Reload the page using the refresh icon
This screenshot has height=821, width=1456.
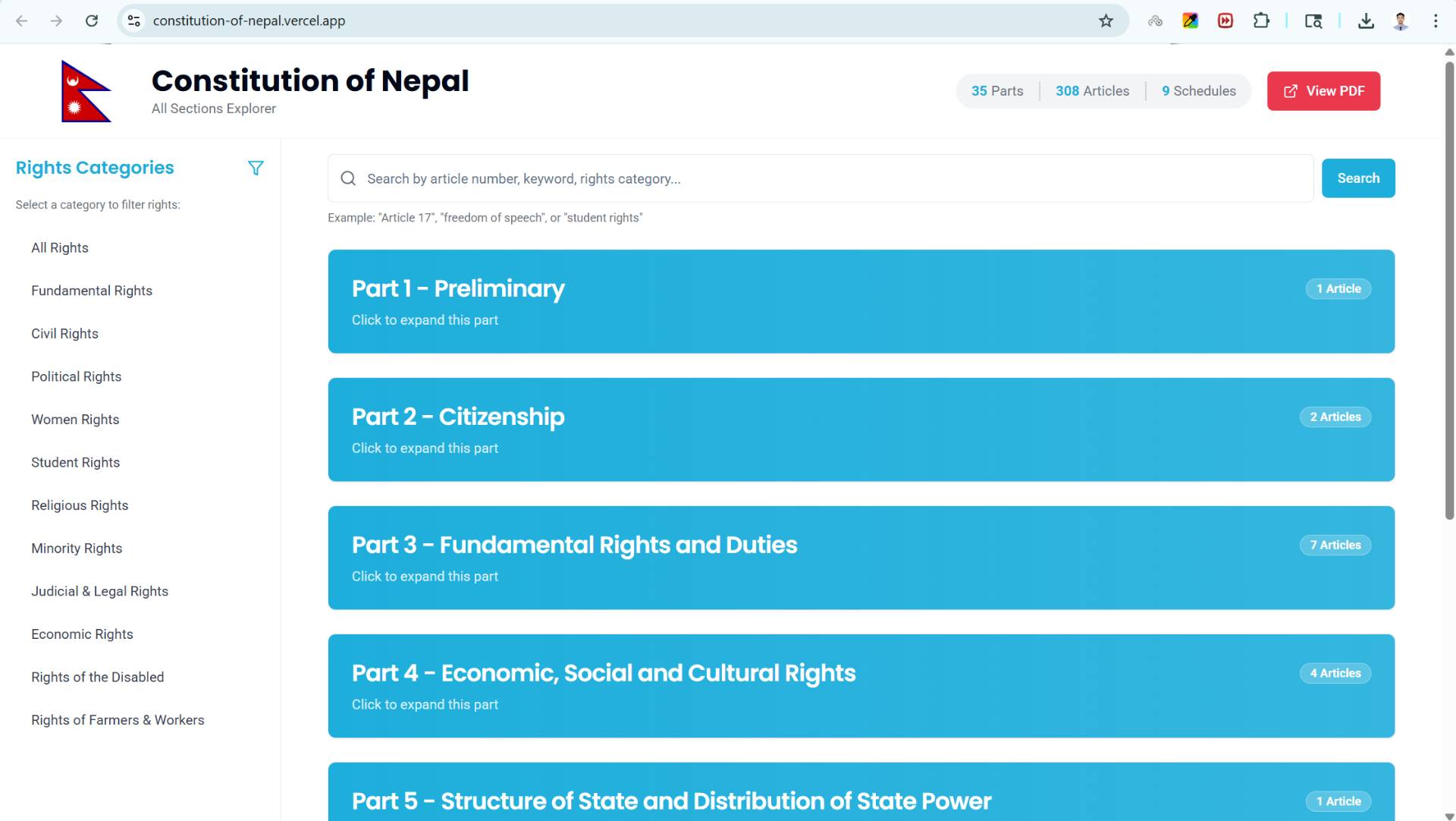coord(92,20)
